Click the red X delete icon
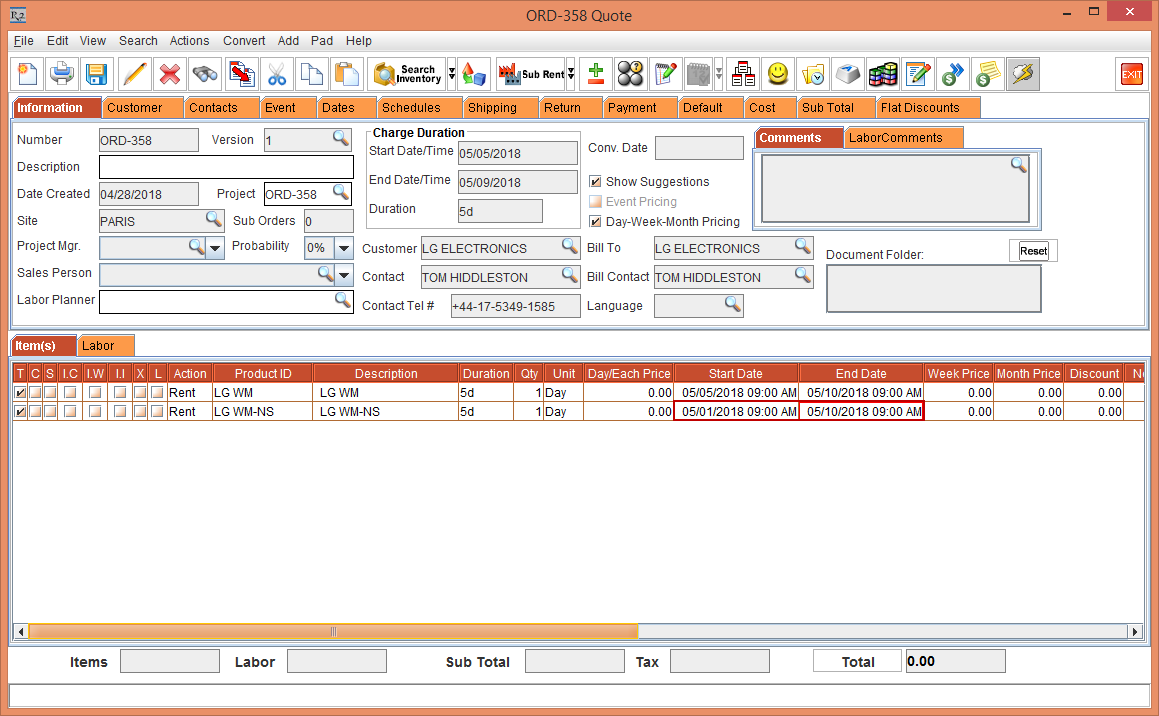1159x716 pixels. [x=170, y=74]
